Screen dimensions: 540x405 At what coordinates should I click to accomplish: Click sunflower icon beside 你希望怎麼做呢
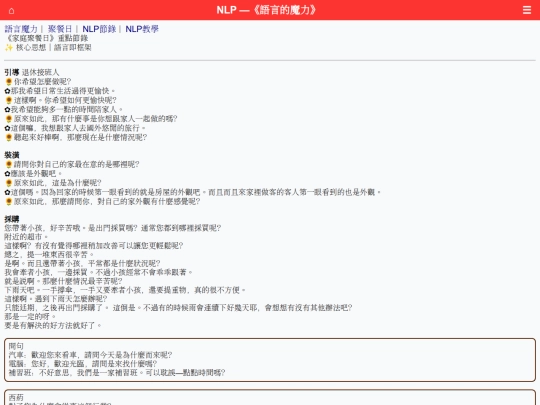point(9,82)
